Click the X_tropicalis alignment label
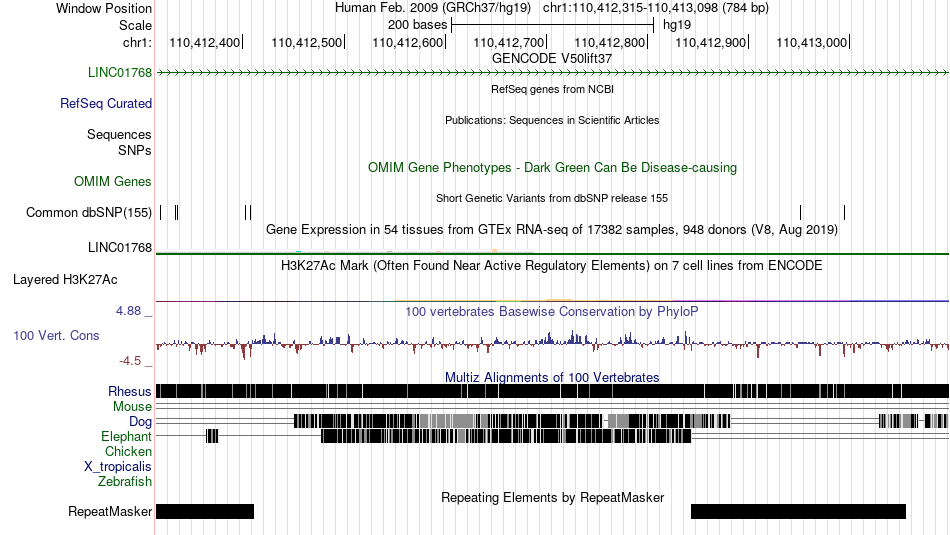The height and width of the screenshot is (535, 950). click(118, 467)
